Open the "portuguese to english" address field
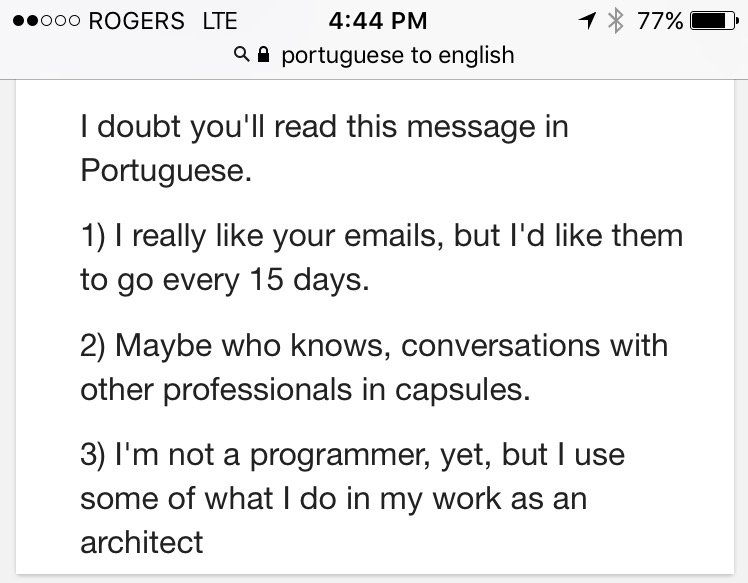This screenshot has height=583, width=748. 397,55
